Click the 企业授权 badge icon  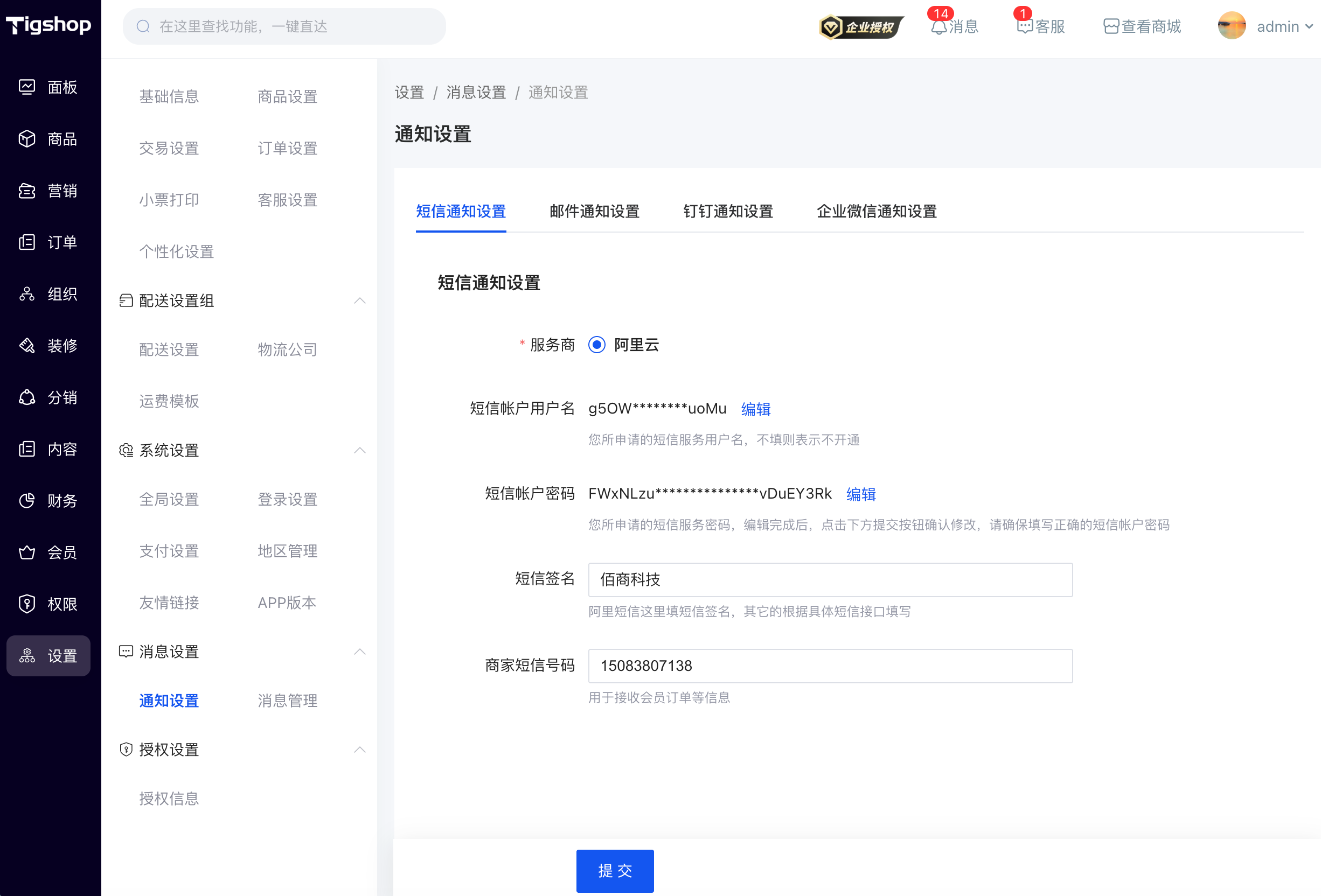click(x=860, y=27)
